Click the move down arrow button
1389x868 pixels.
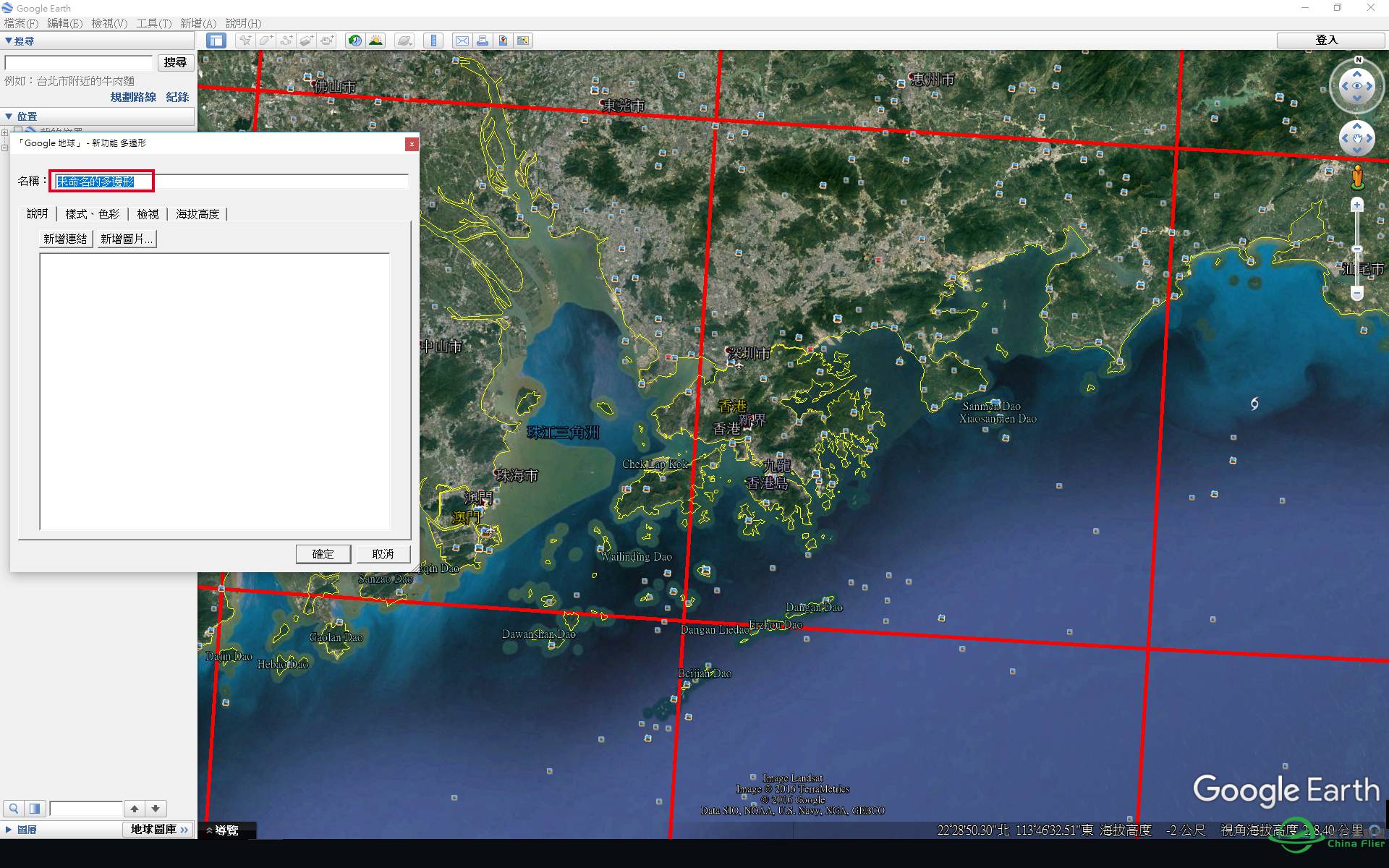pos(156,809)
